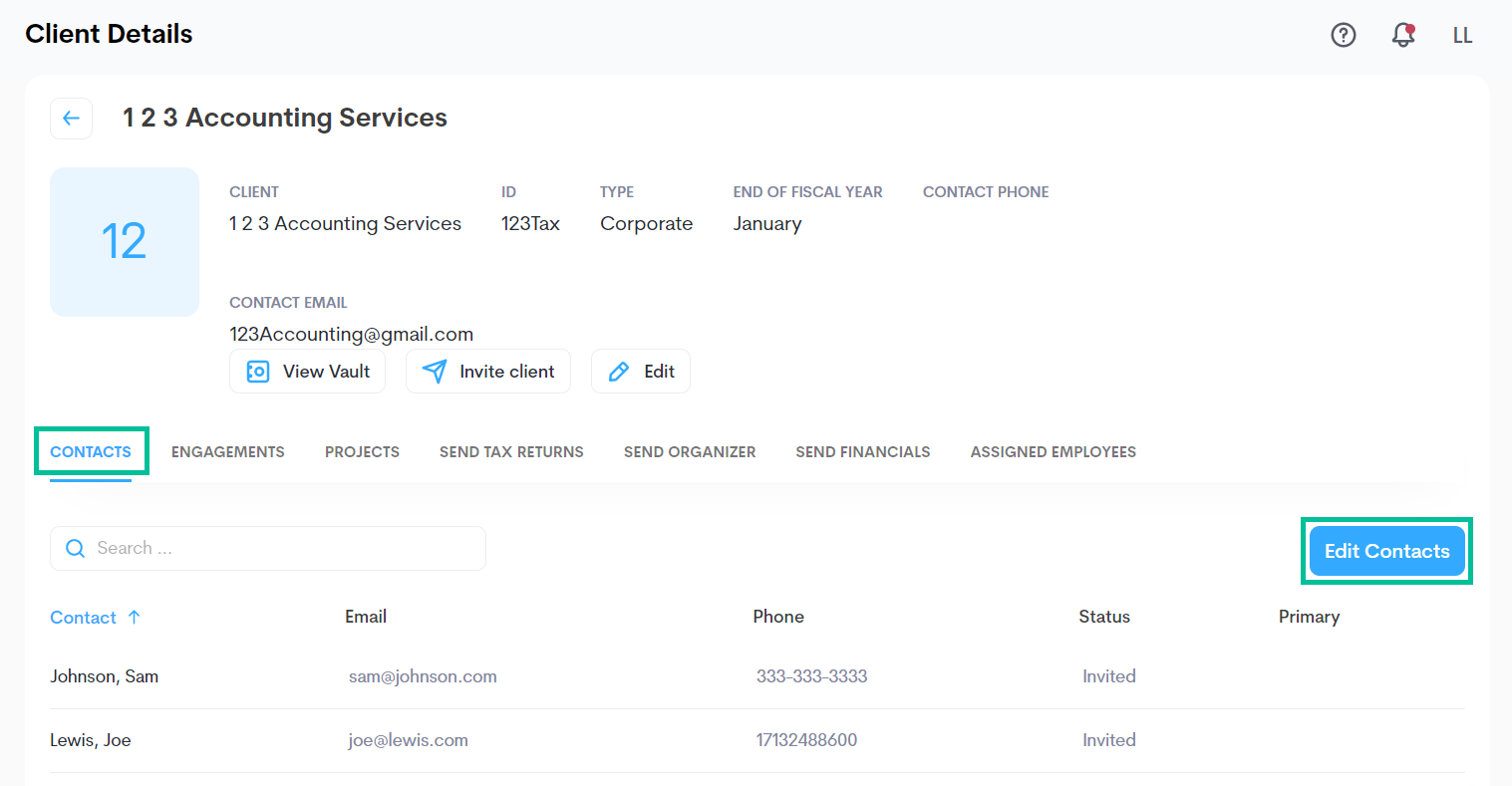Click the Edit pencil icon
Screen dimensions: 1512x786
click(619, 372)
